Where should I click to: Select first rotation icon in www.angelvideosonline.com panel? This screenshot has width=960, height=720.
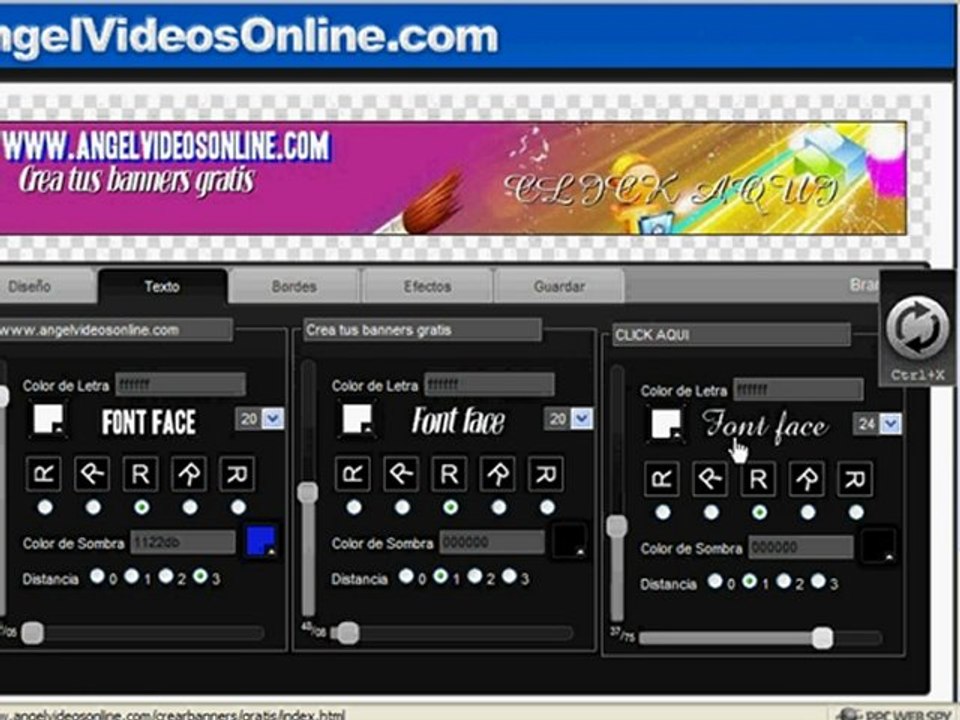coord(44,473)
